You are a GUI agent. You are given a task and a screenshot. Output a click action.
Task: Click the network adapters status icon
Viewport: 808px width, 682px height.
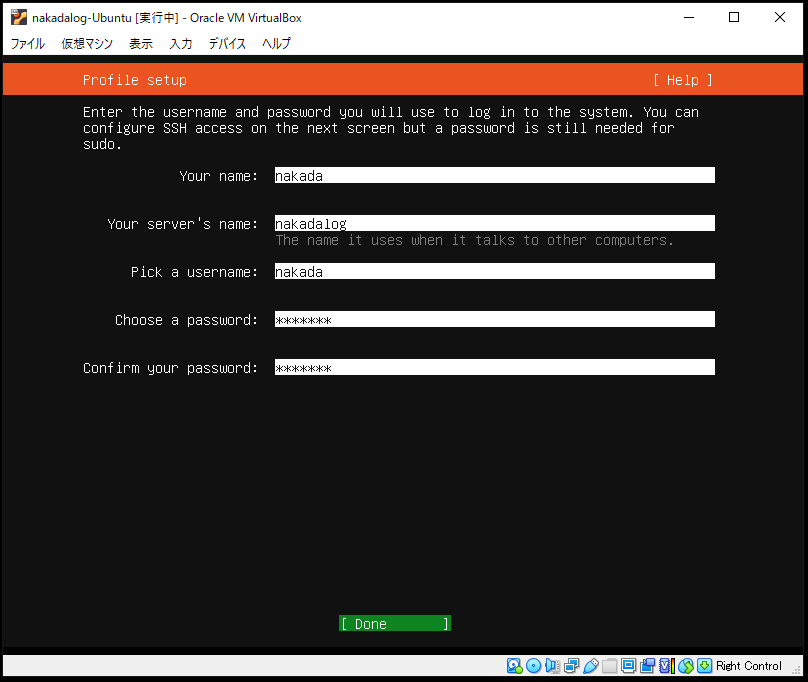(x=572, y=666)
